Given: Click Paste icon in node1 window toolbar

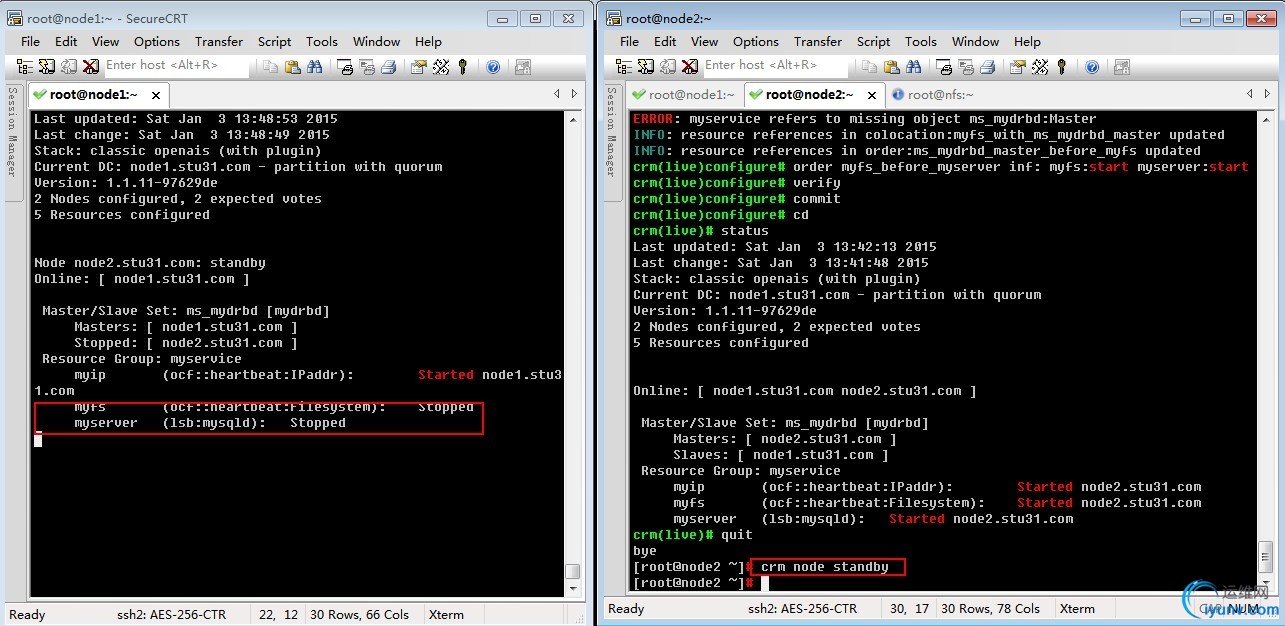Looking at the screenshot, I should [293, 66].
